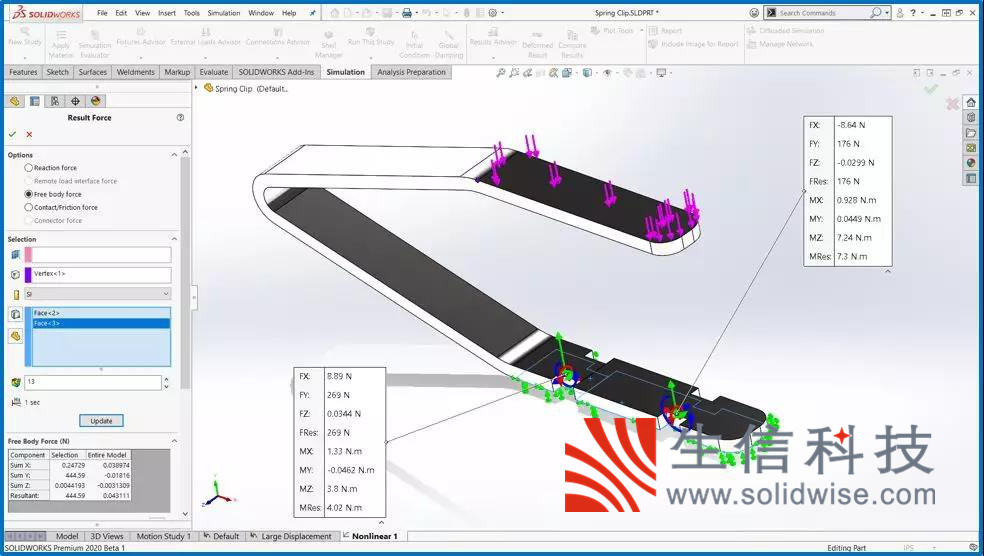Screen dimensions: 984x556
Task: Open Appearances color ball in task pane
Action: click(x=971, y=163)
